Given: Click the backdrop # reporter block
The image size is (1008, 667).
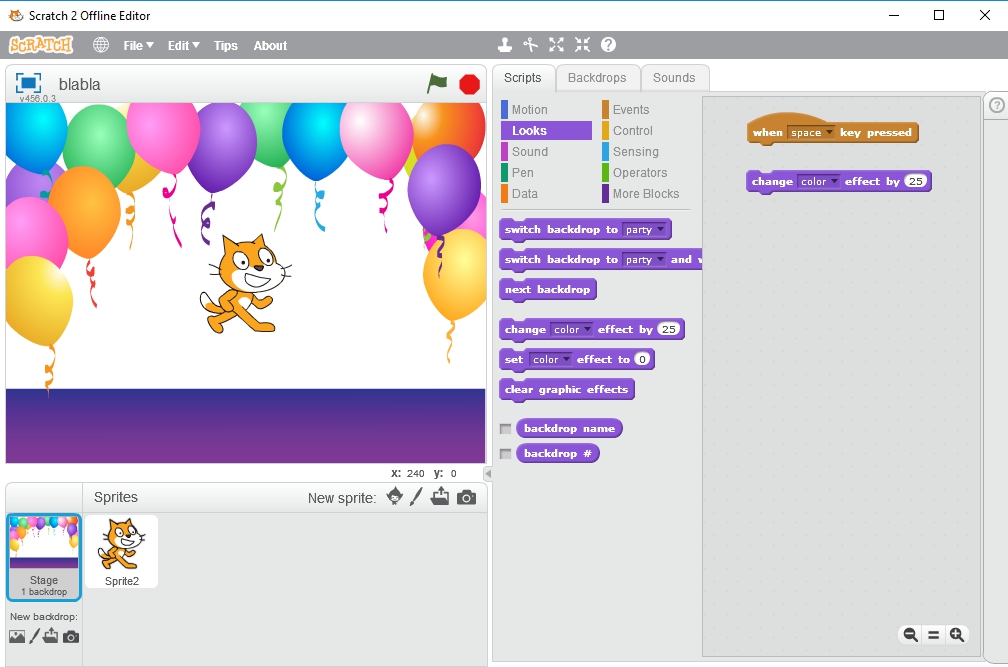Looking at the screenshot, I should click(557, 454).
